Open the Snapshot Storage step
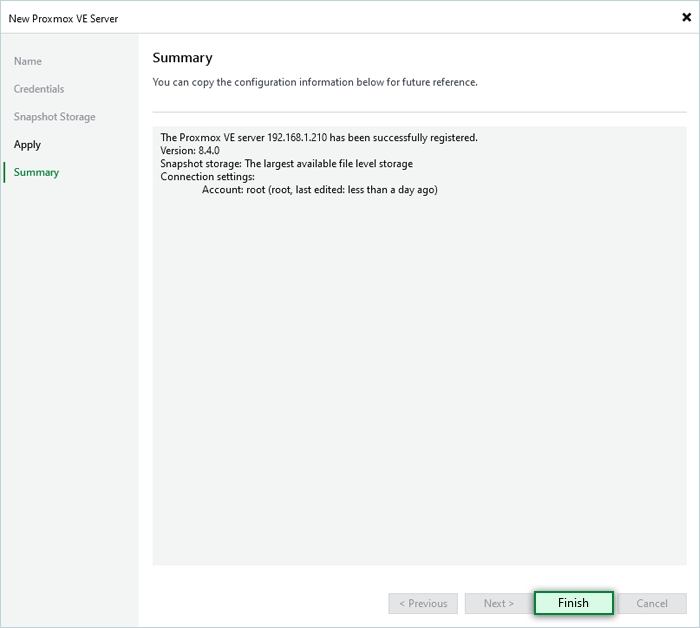700x628 pixels. (x=55, y=117)
